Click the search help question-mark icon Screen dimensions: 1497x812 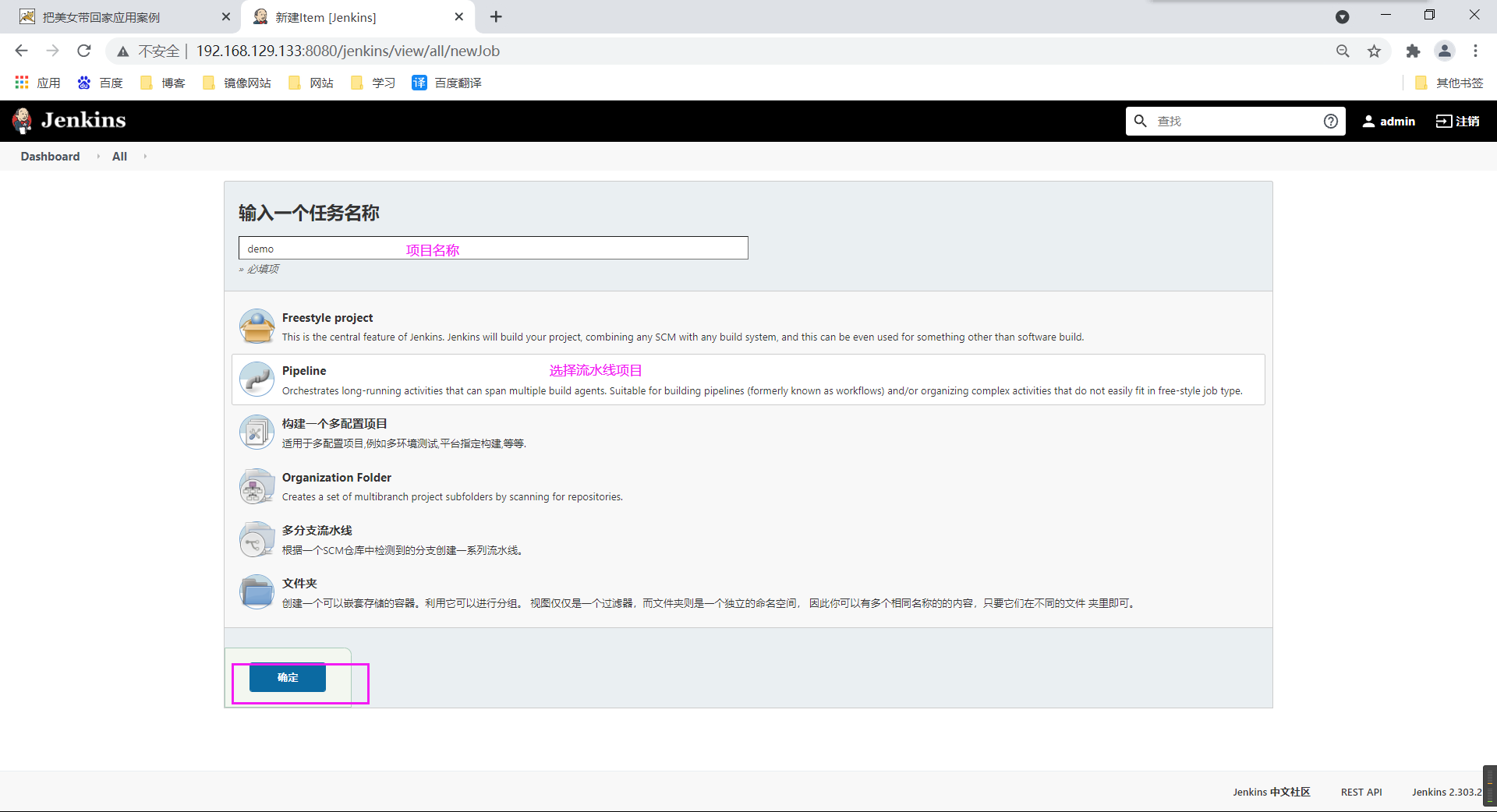[1331, 121]
